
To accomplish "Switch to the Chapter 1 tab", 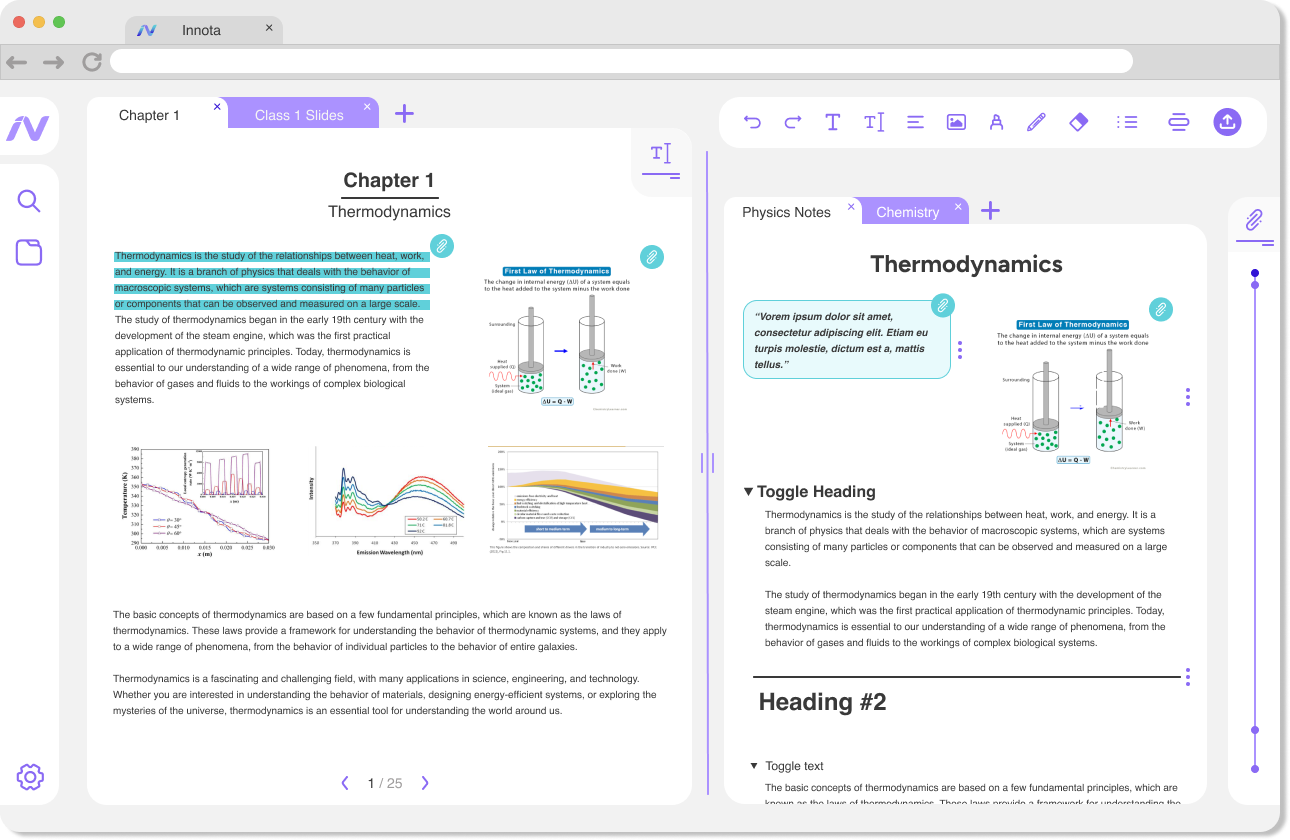I will [x=149, y=115].
